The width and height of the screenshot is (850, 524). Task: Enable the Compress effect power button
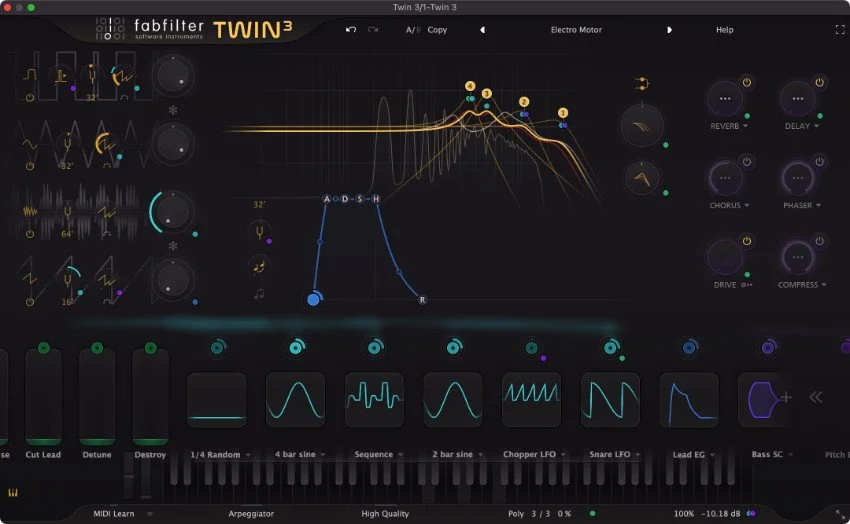(x=820, y=241)
